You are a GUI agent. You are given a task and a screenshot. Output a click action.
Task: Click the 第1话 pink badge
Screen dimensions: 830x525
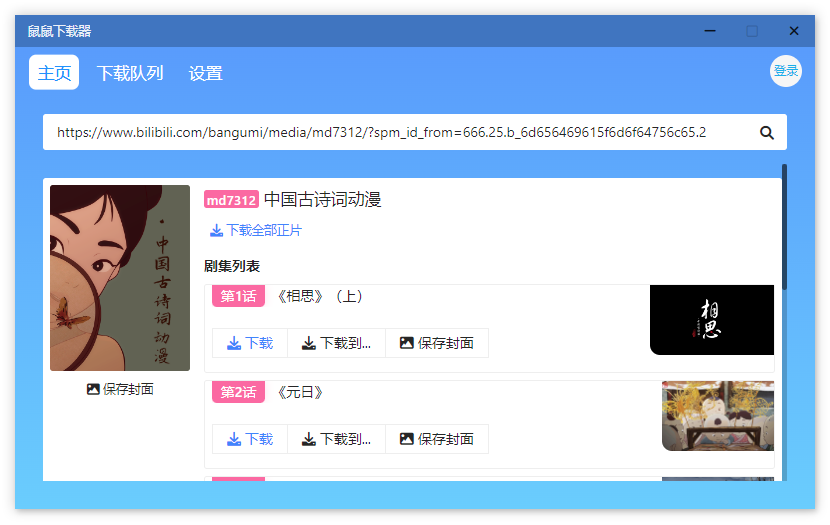(x=238, y=296)
